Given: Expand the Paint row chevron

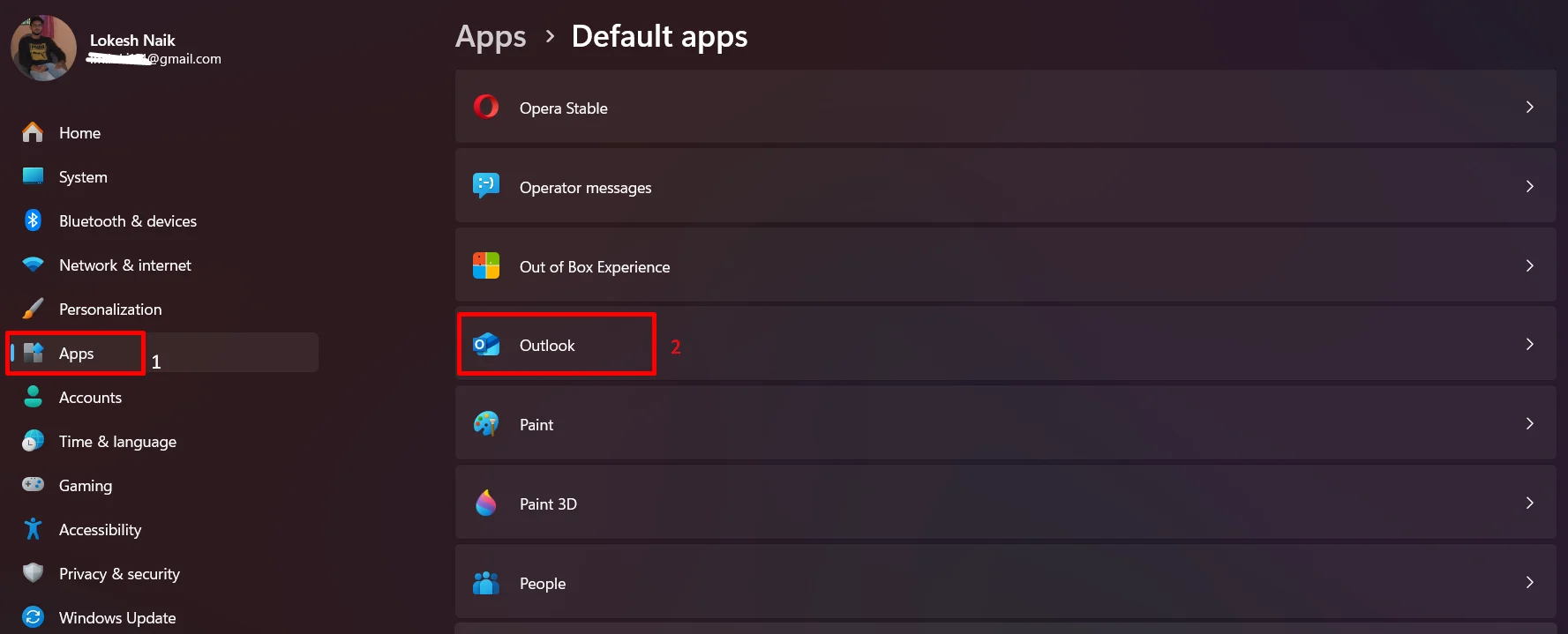Looking at the screenshot, I should (x=1529, y=423).
